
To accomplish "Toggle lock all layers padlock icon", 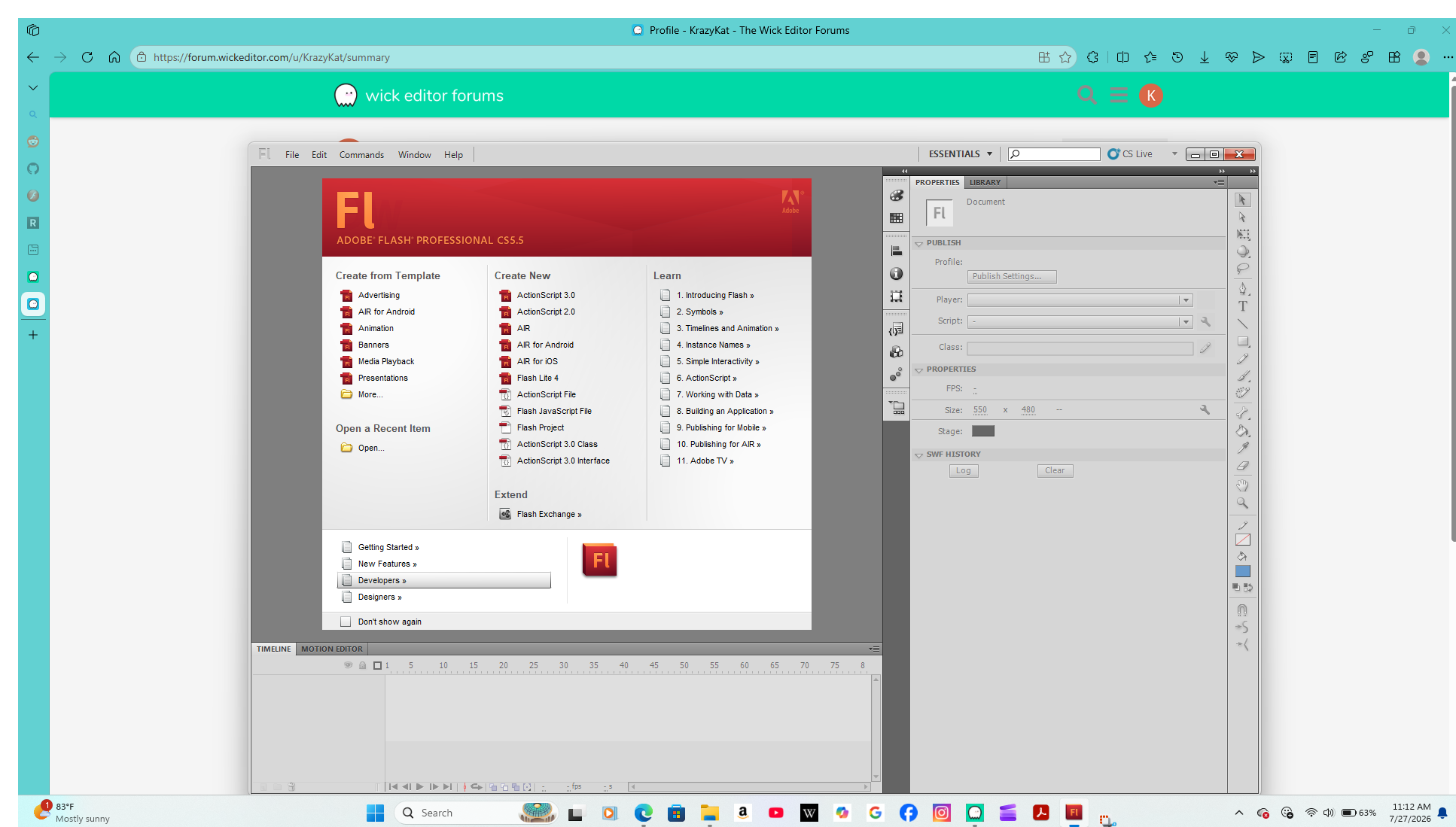I will [362, 665].
